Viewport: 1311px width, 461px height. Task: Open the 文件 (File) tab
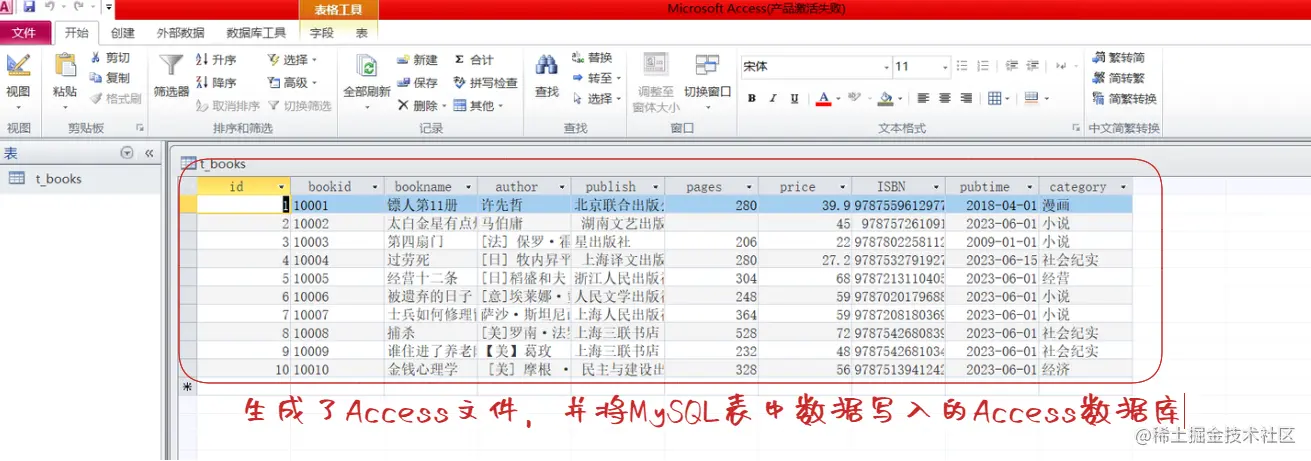(x=24, y=32)
